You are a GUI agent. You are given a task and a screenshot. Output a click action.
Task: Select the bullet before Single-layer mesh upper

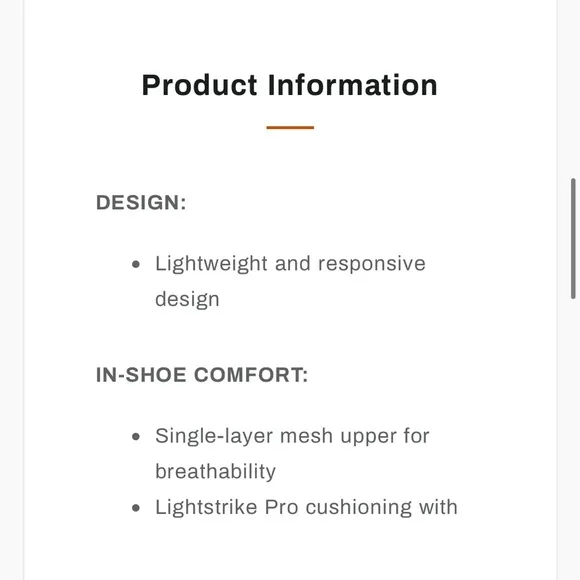tap(136, 436)
